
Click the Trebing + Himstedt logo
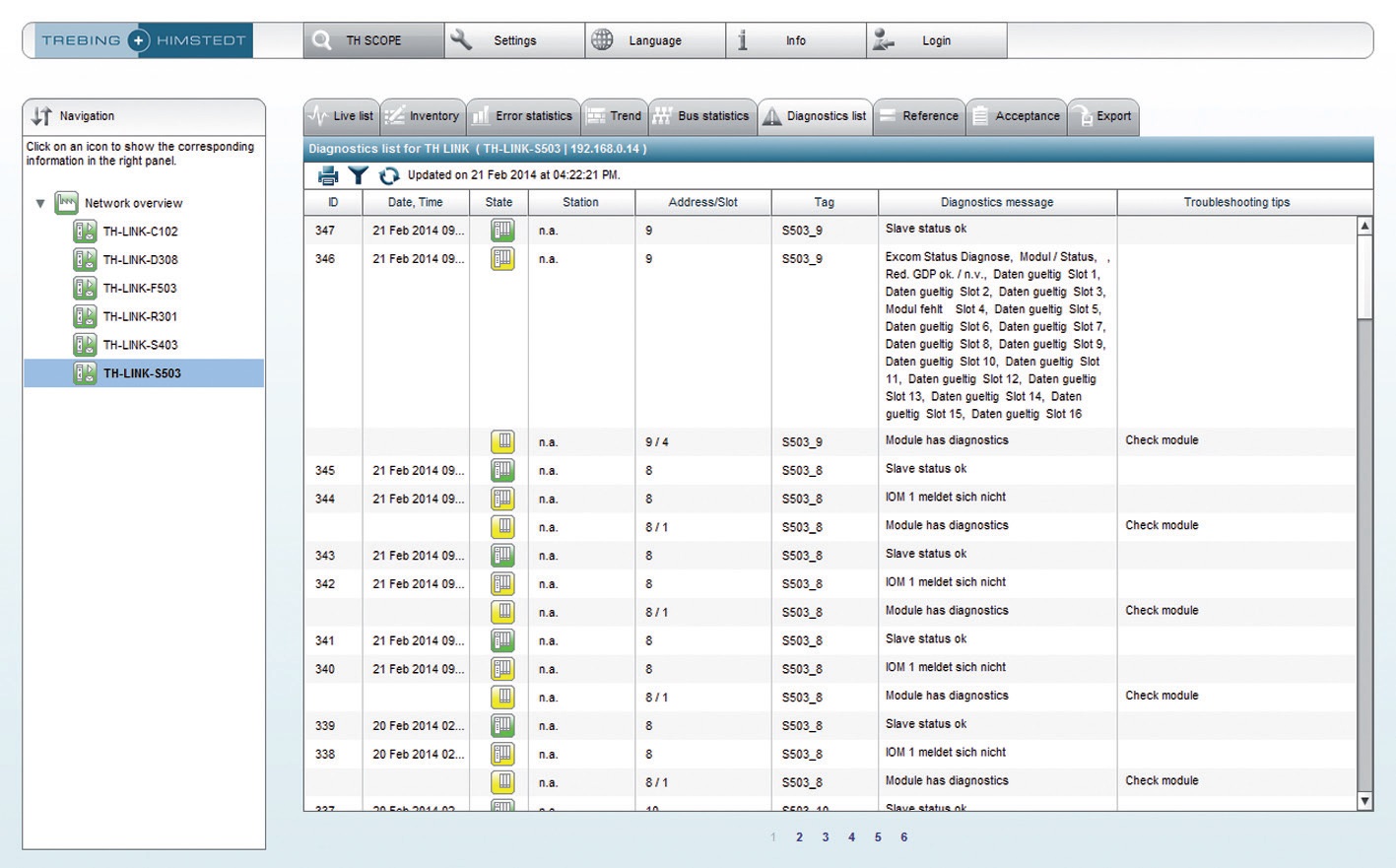click(x=144, y=40)
